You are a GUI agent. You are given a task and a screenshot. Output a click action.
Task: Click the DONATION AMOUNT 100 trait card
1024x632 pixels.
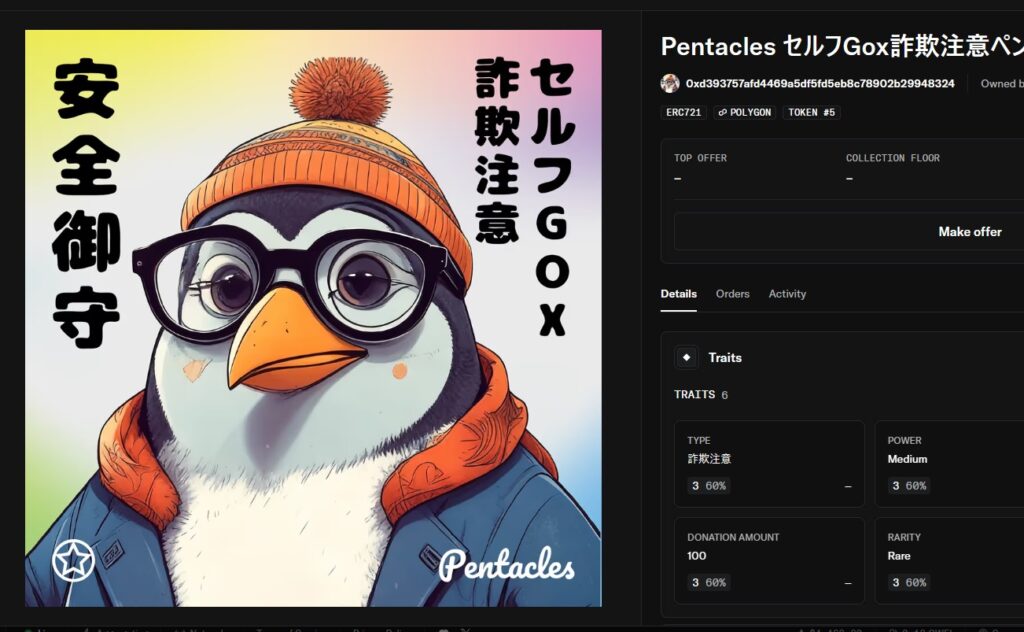point(768,560)
